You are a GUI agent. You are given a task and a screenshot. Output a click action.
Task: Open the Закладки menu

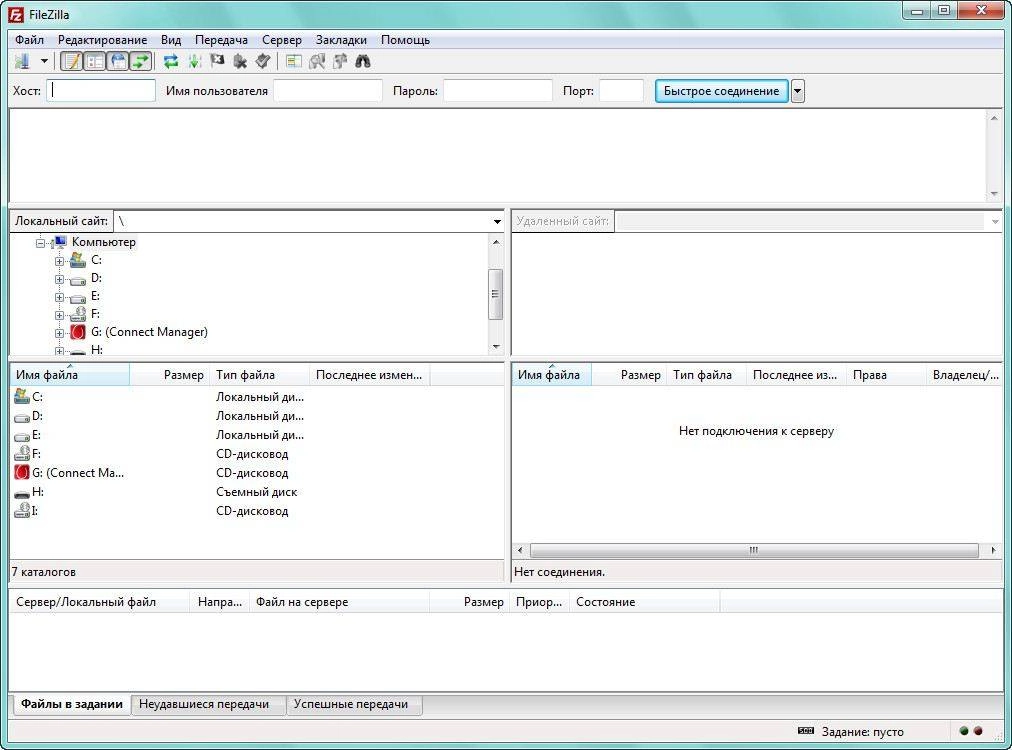[341, 40]
